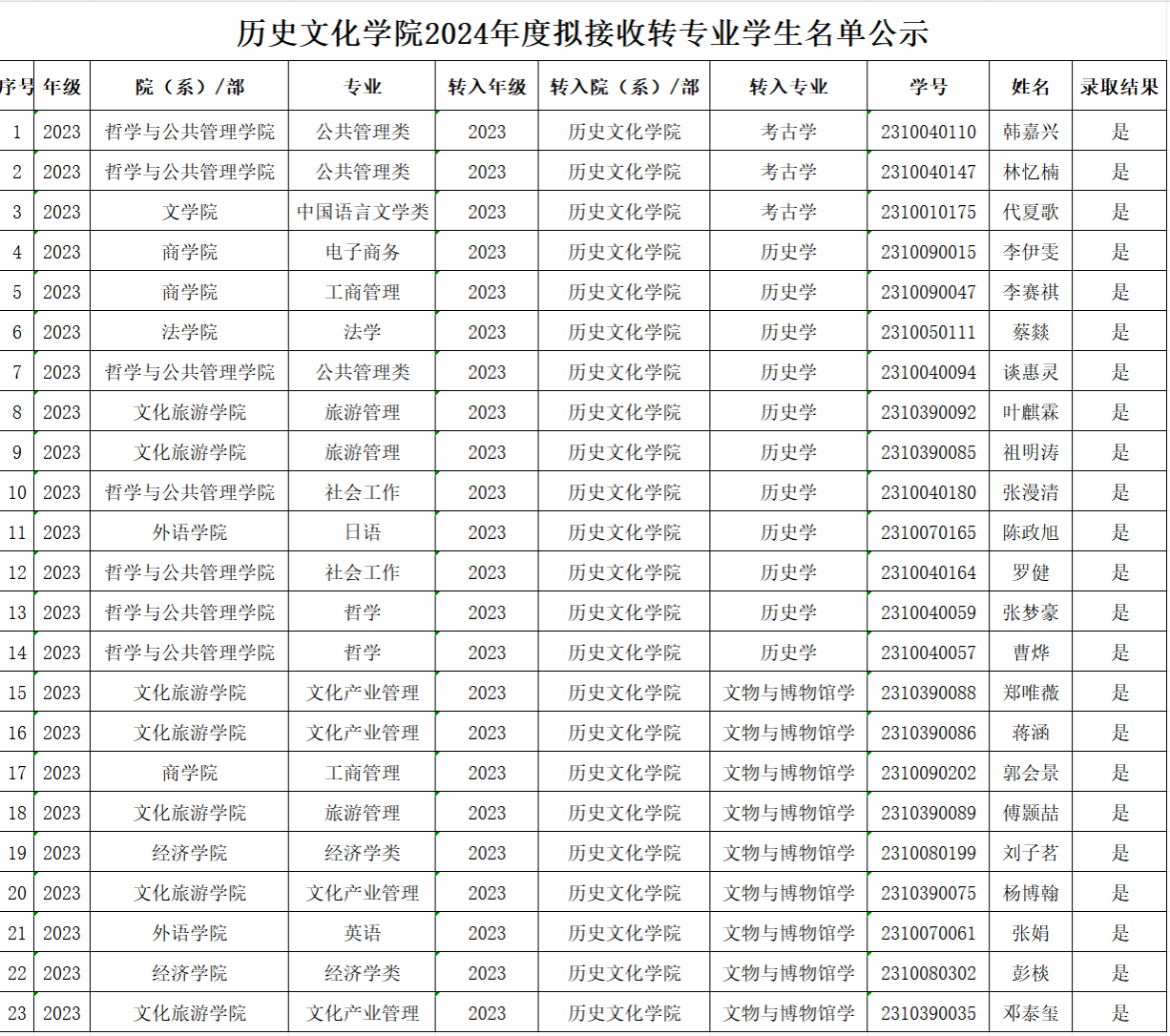Click the 日语 cell in row 11
1170x1036 pixels.
[x=363, y=532]
